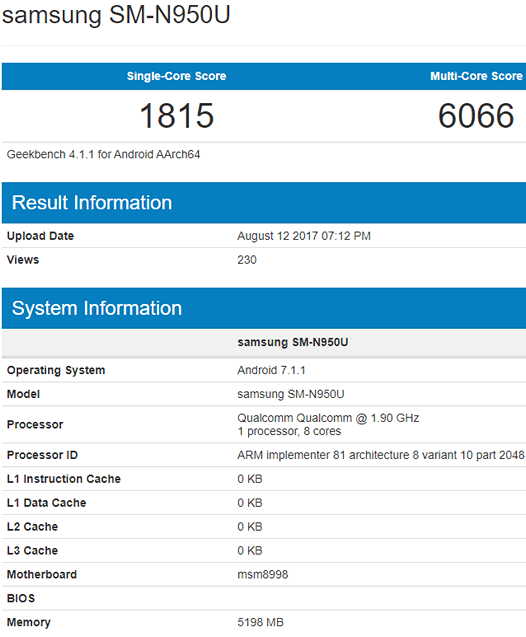Click the BIOS label
The image size is (526, 637).
(21, 599)
